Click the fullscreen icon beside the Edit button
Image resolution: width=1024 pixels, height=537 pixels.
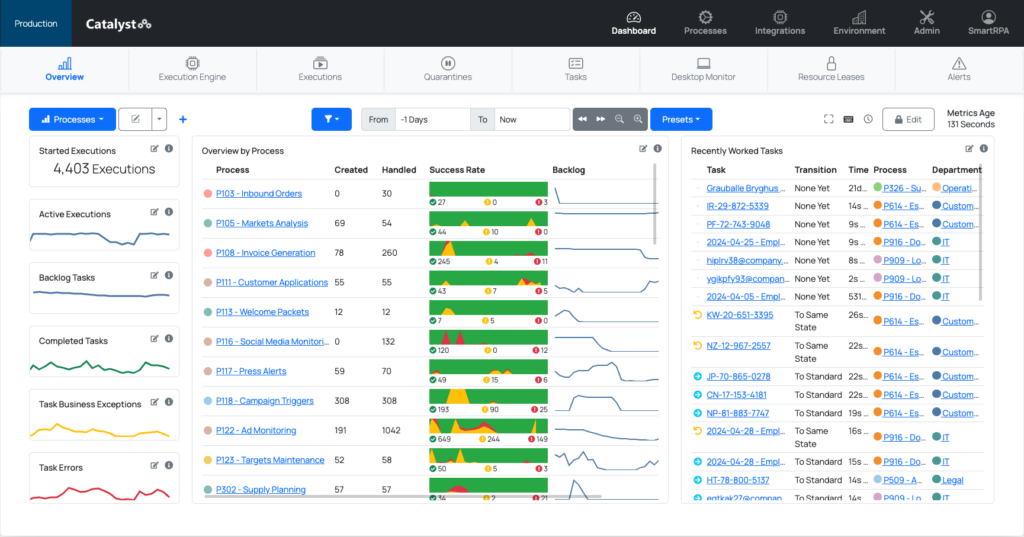pyautogui.click(x=828, y=119)
